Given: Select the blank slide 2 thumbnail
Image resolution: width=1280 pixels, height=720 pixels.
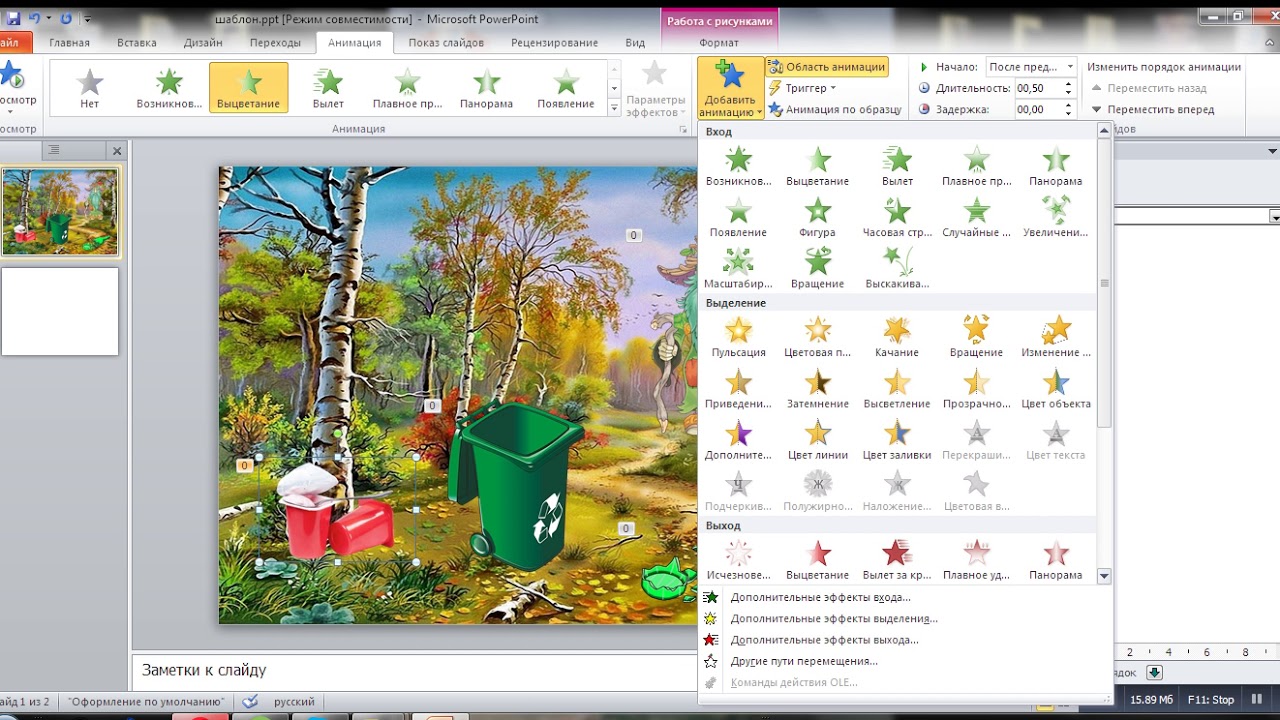Looking at the screenshot, I should tap(60, 311).
